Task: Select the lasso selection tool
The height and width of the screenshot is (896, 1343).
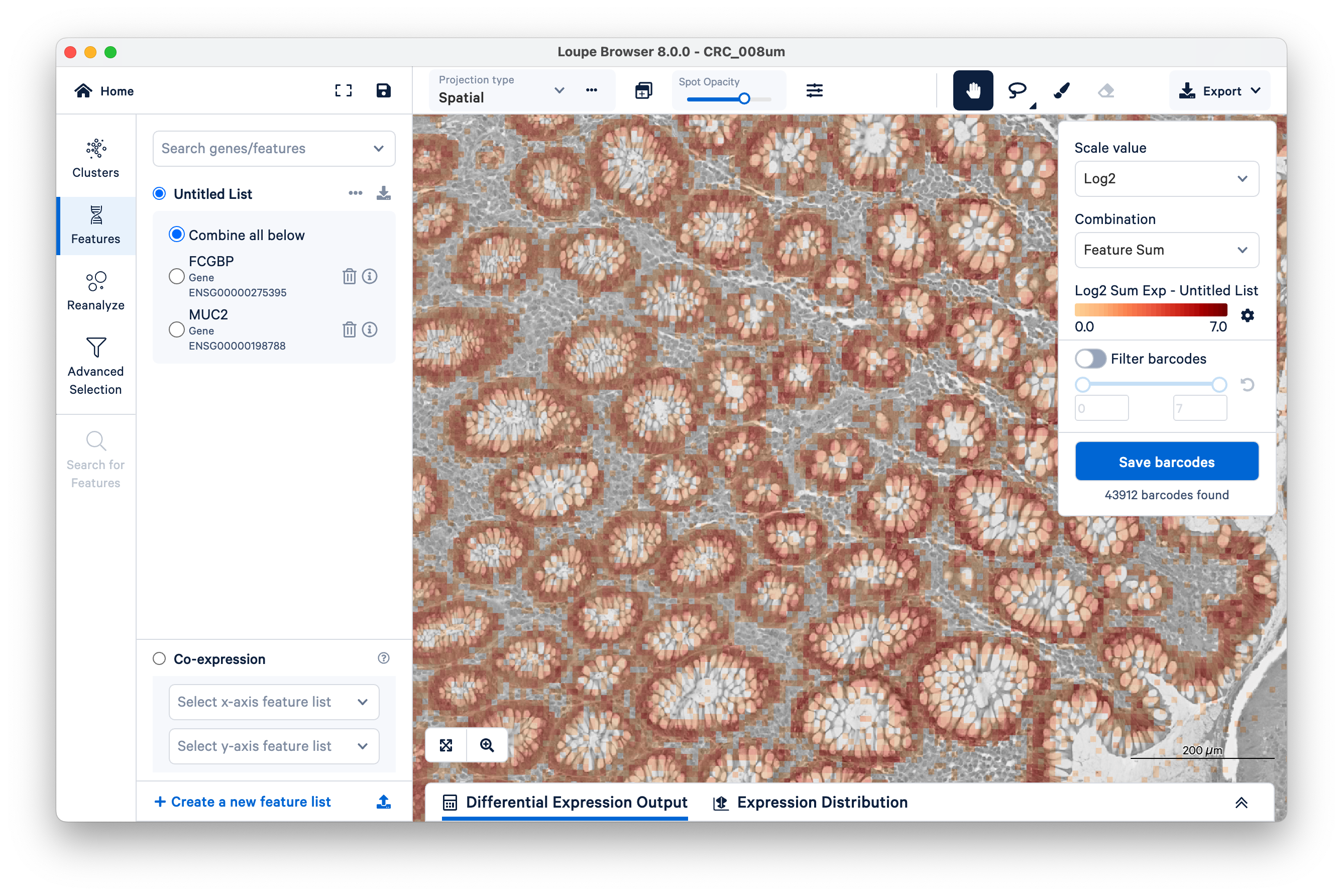Action: tap(1017, 90)
